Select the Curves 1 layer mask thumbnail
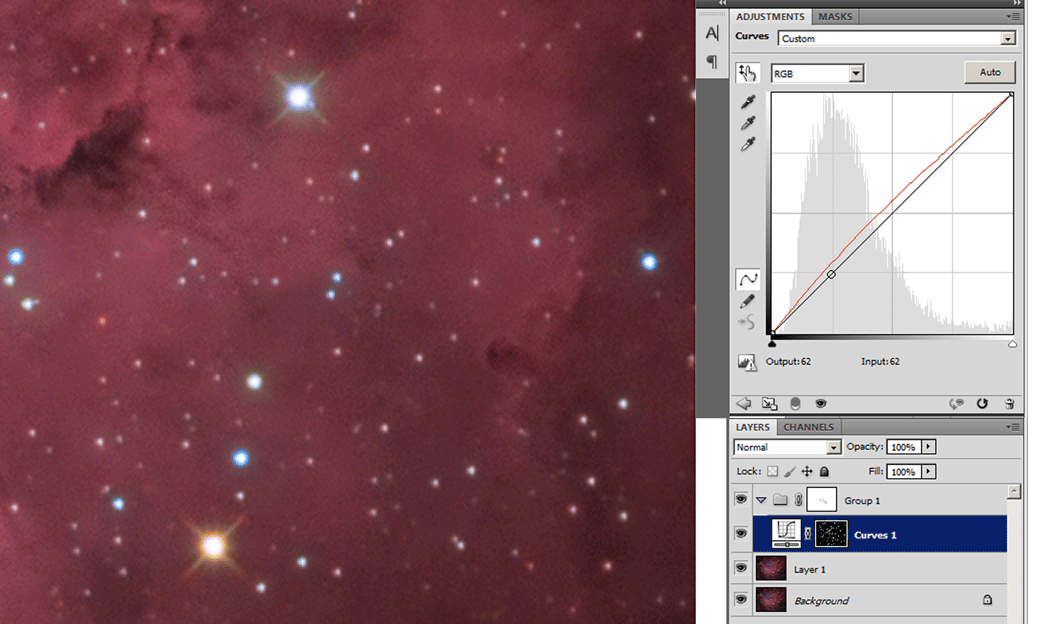Screen dimensions: 1044x624 point(832,534)
